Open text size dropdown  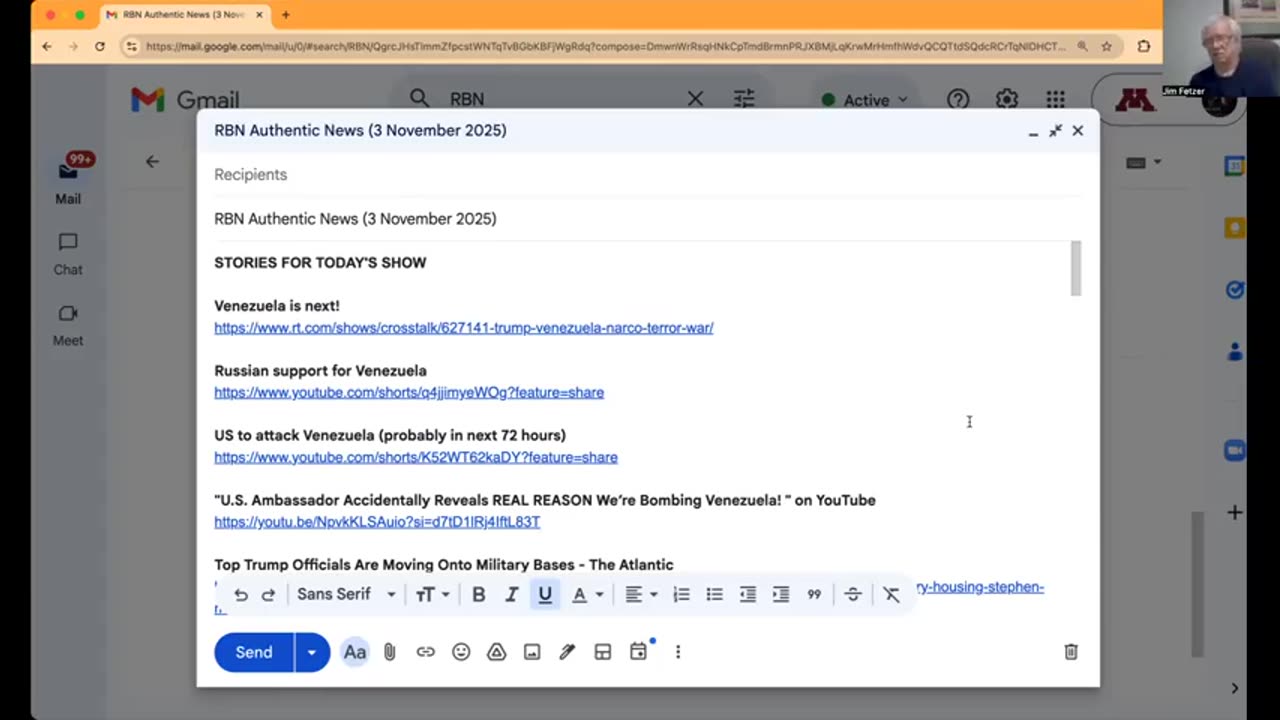pos(432,594)
